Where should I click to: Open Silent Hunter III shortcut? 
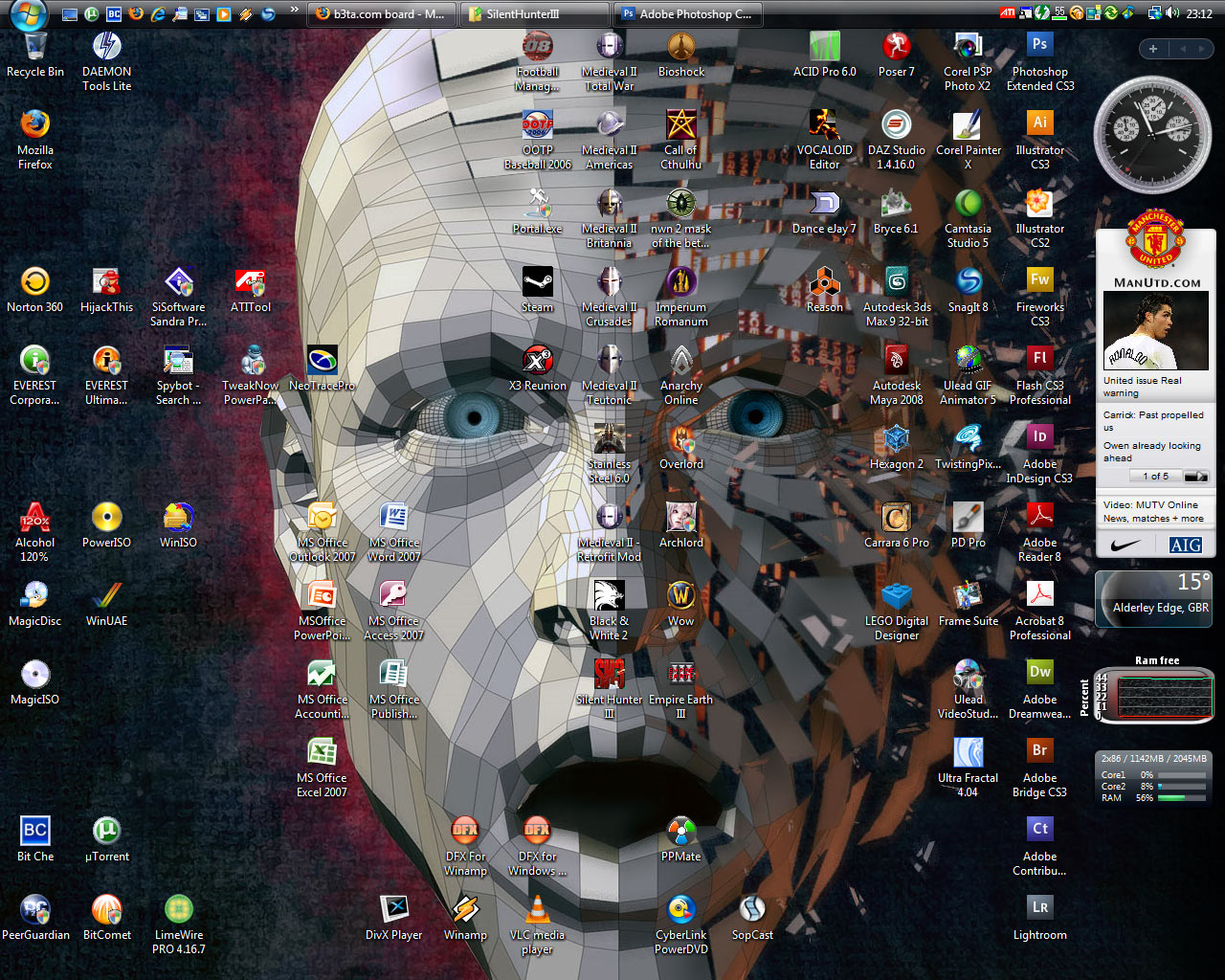coord(610,689)
